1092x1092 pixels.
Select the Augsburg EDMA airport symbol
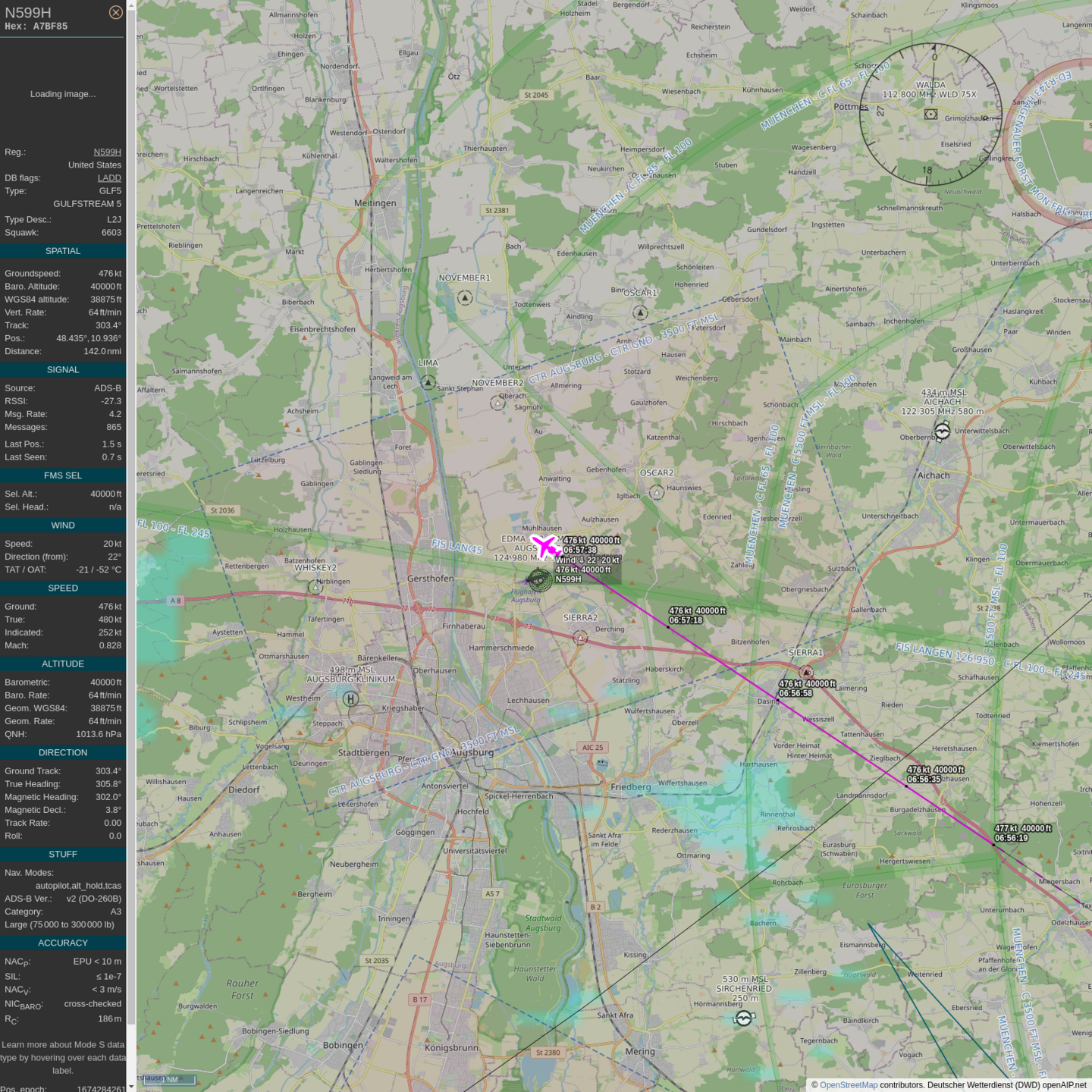point(539,580)
